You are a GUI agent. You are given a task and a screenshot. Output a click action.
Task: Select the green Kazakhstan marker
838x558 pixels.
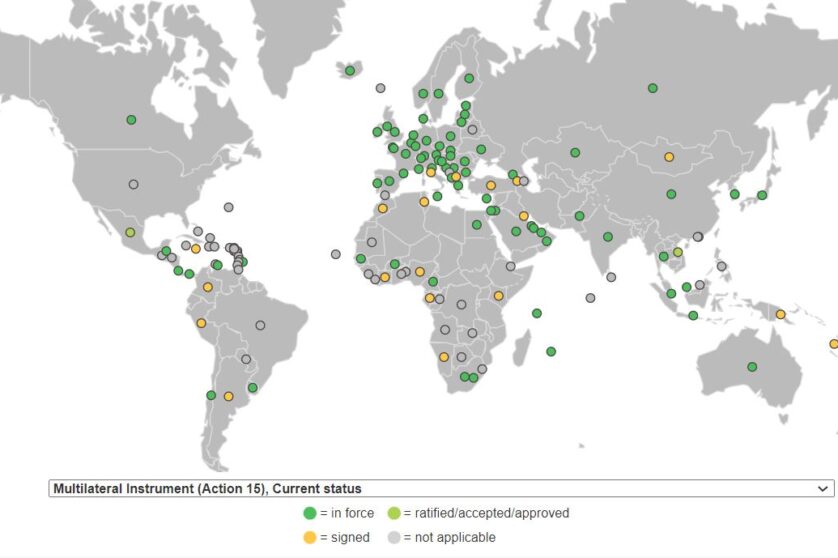coord(575,153)
